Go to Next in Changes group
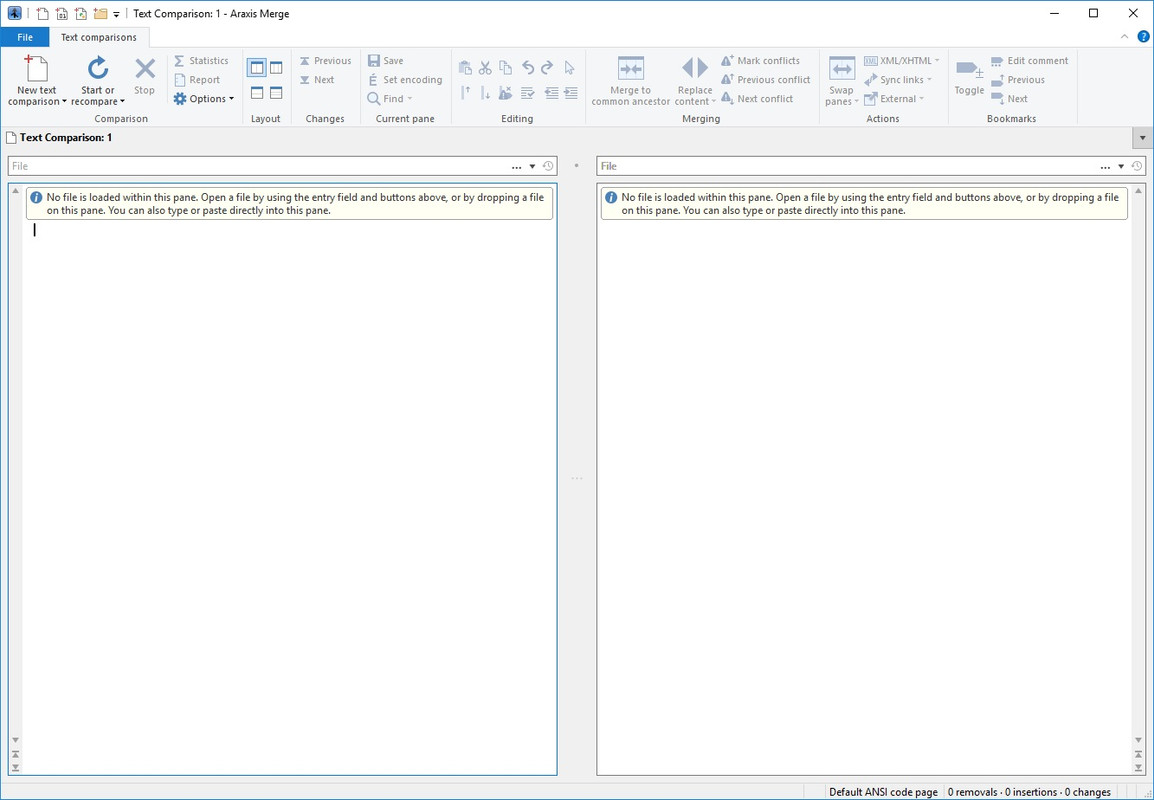This screenshot has width=1154, height=800. click(316, 79)
